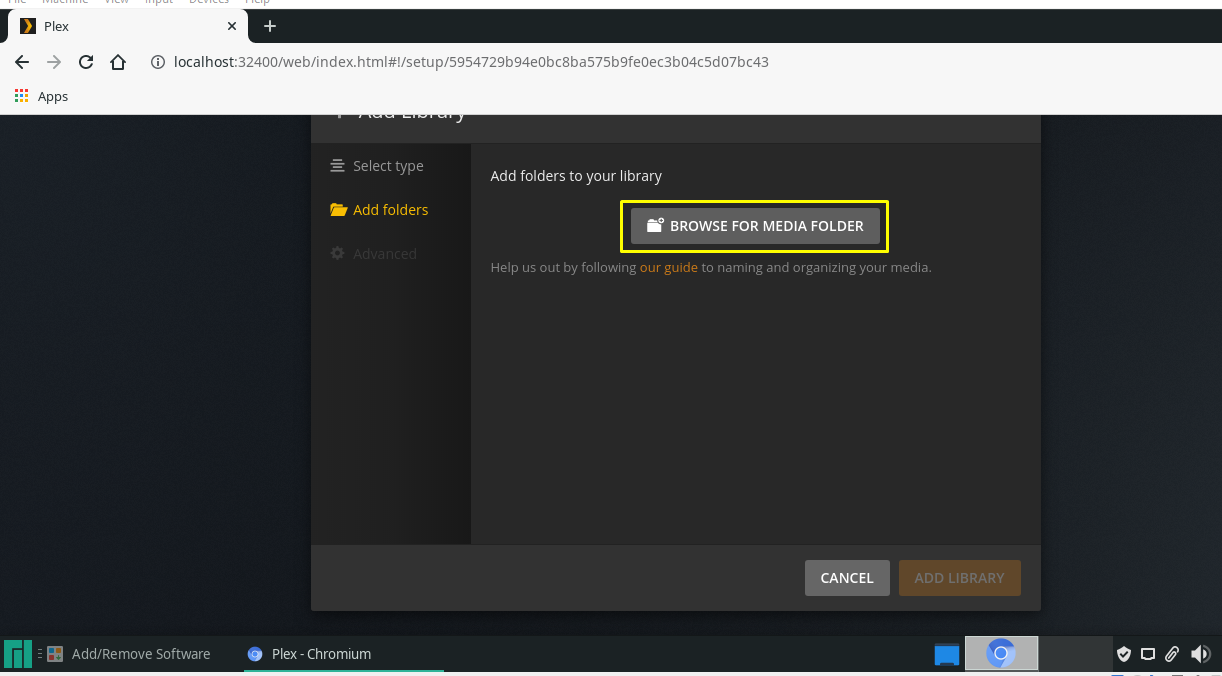View site information for localhost
Screen dimensions: 1222x676
coord(157,62)
